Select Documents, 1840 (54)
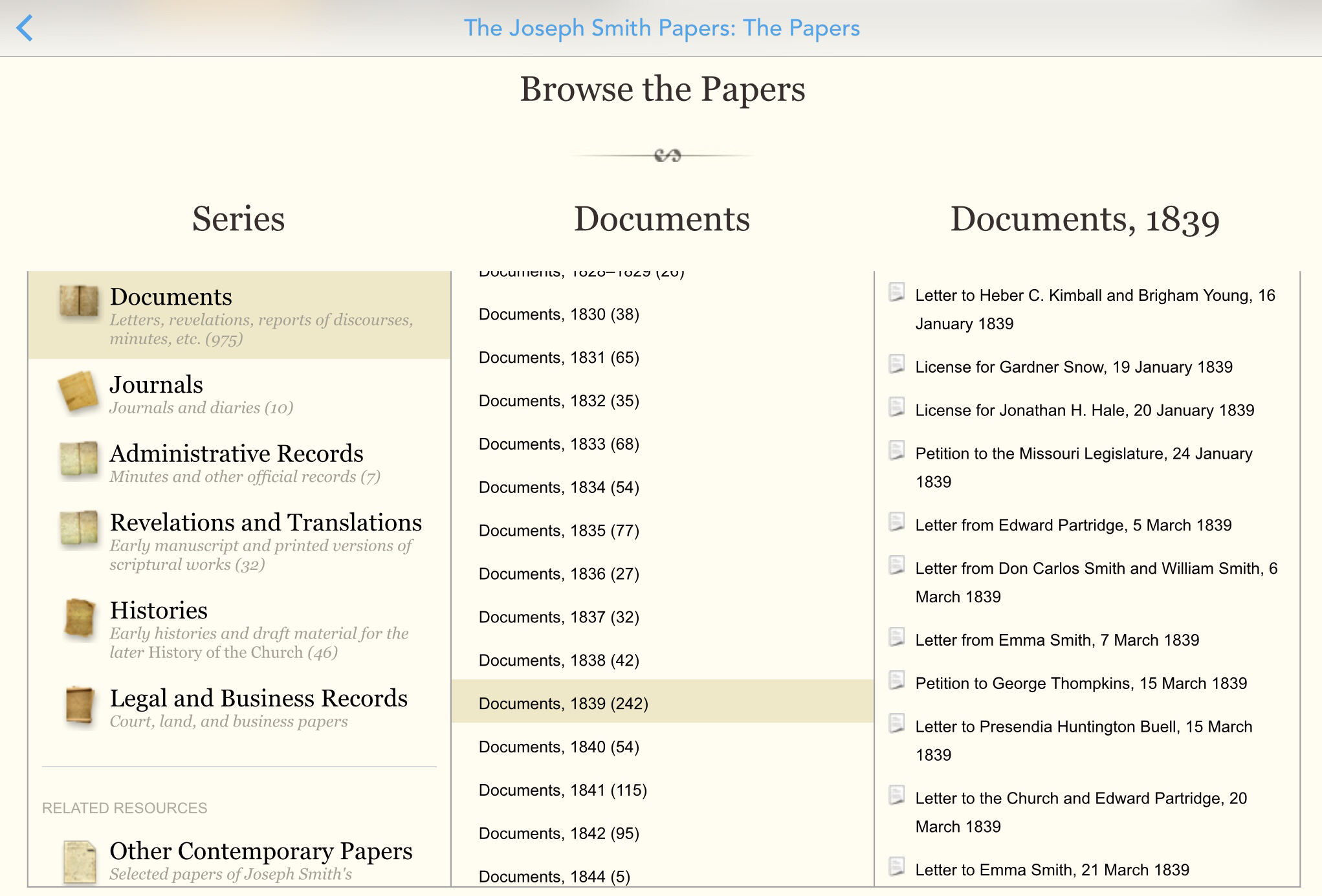The width and height of the screenshot is (1322, 896). coord(663,747)
